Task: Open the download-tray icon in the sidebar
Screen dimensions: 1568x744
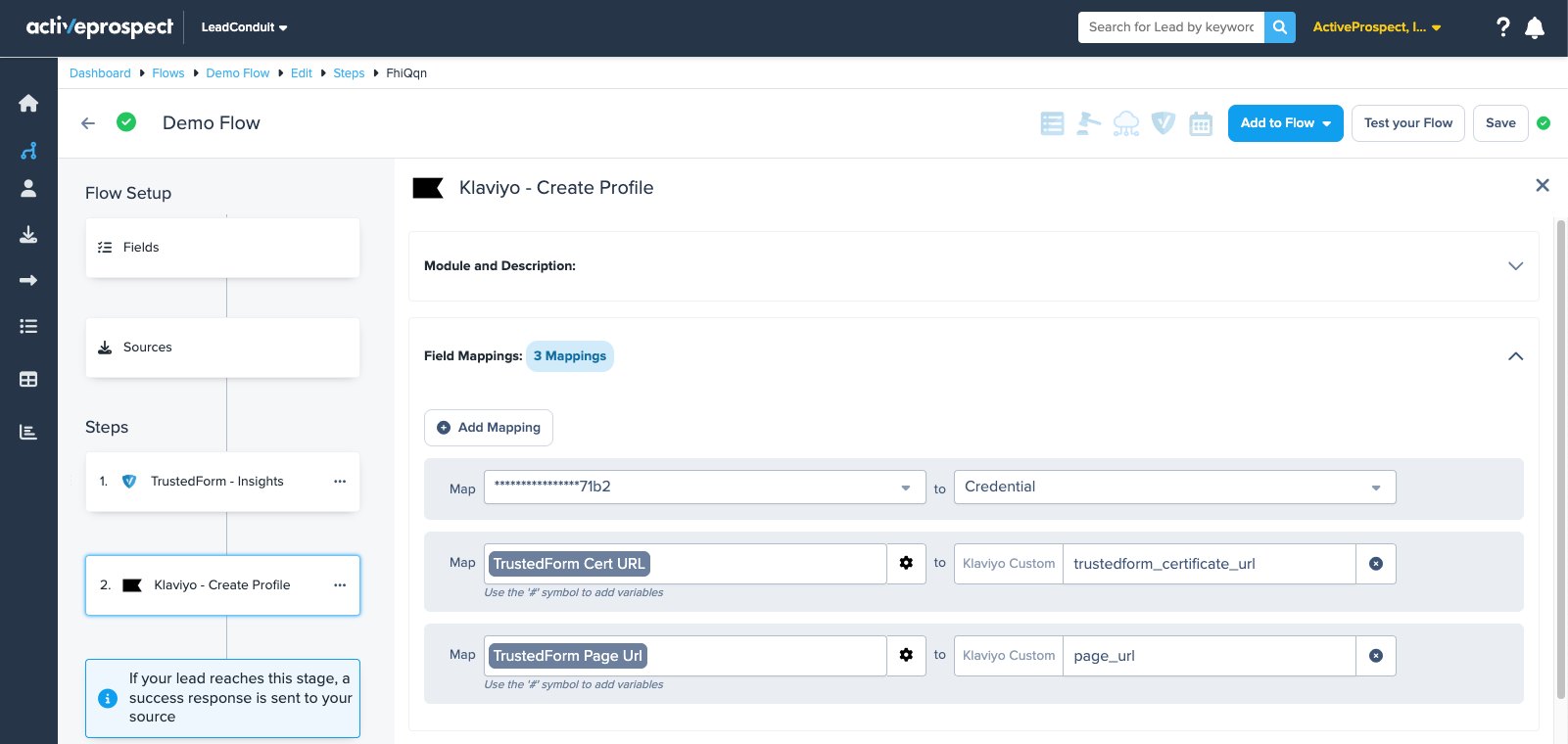Action: click(28, 234)
